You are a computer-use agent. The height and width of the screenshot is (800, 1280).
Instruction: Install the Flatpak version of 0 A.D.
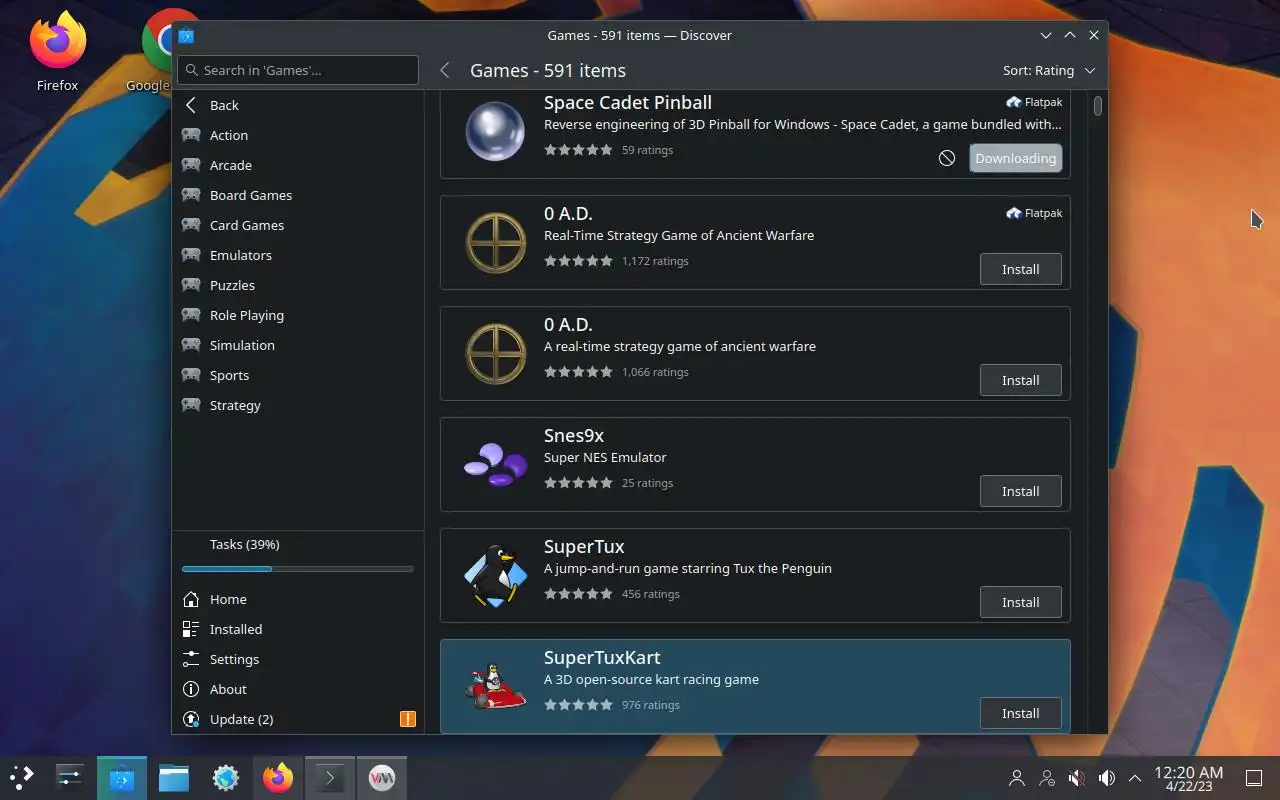pyautogui.click(x=1020, y=269)
